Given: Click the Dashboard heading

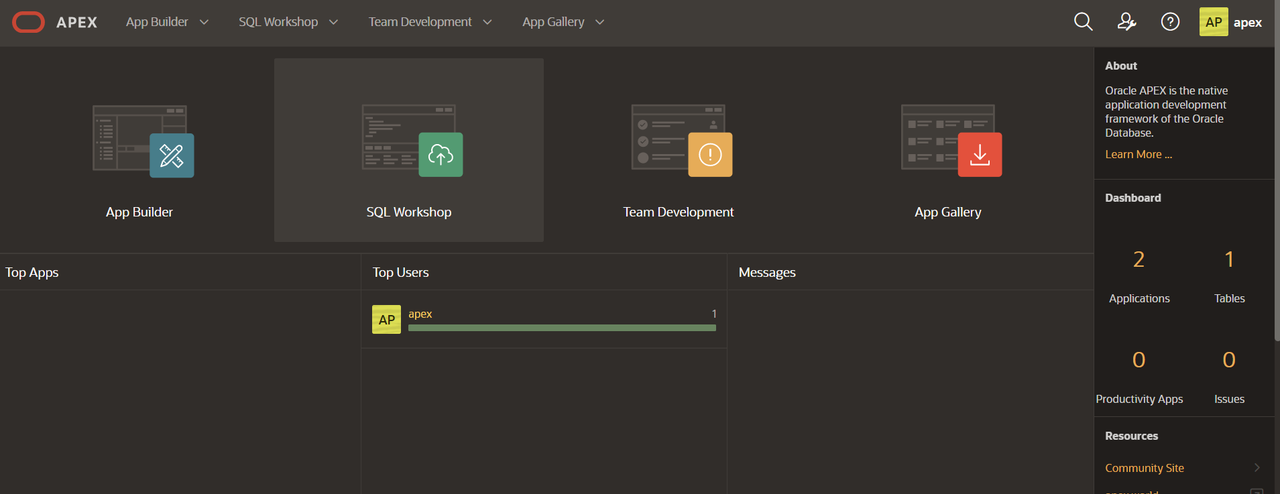Looking at the screenshot, I should pos(1133,198).
